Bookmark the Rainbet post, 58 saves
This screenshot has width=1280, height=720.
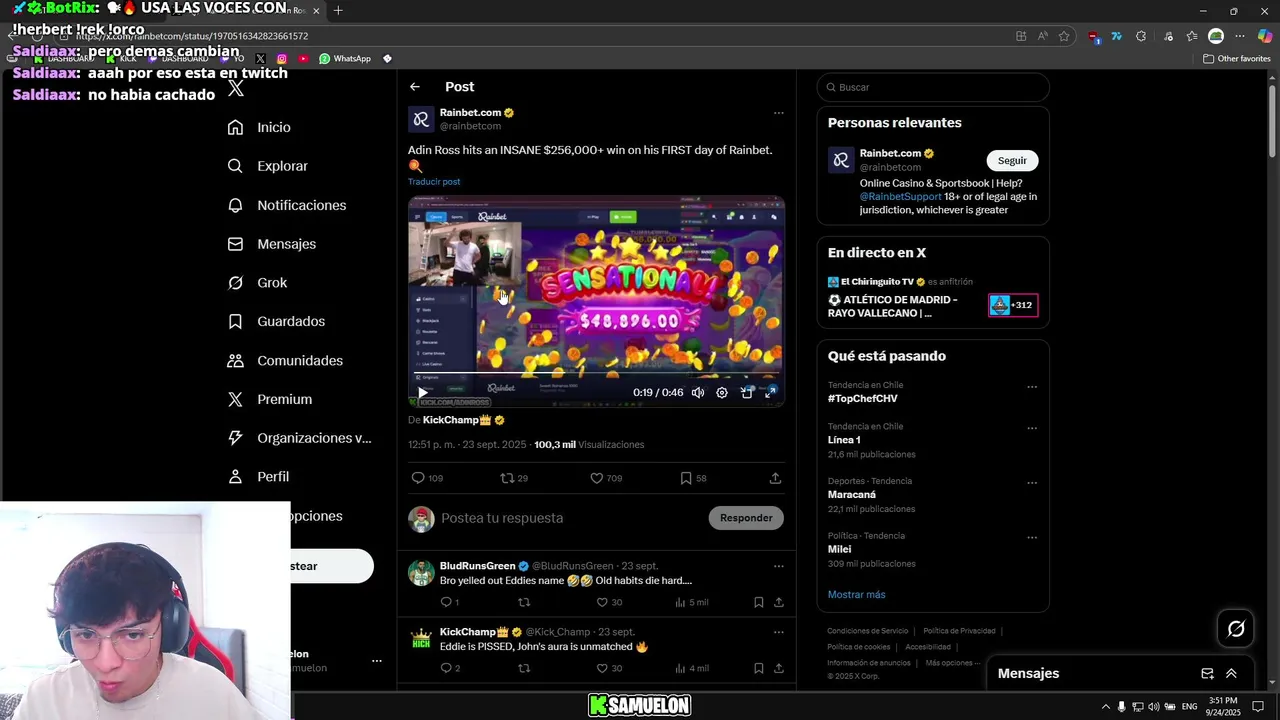tap(693, 478)
